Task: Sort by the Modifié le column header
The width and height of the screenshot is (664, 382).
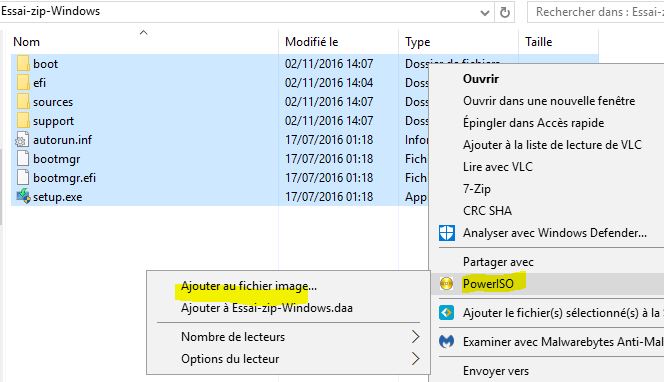Action: (312, 42)
